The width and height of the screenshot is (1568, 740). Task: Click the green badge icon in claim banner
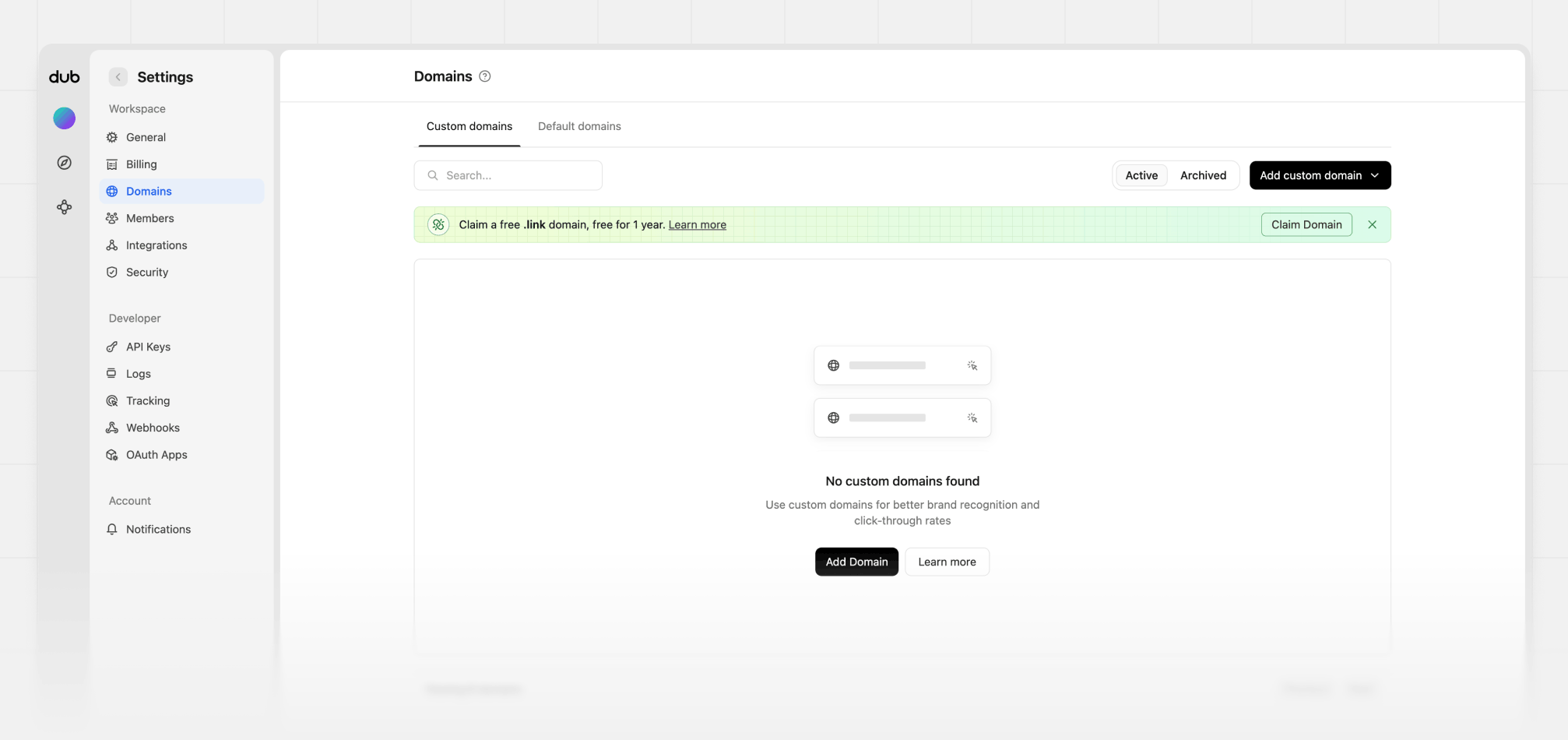pyautogui.click(x=438, y=224)
